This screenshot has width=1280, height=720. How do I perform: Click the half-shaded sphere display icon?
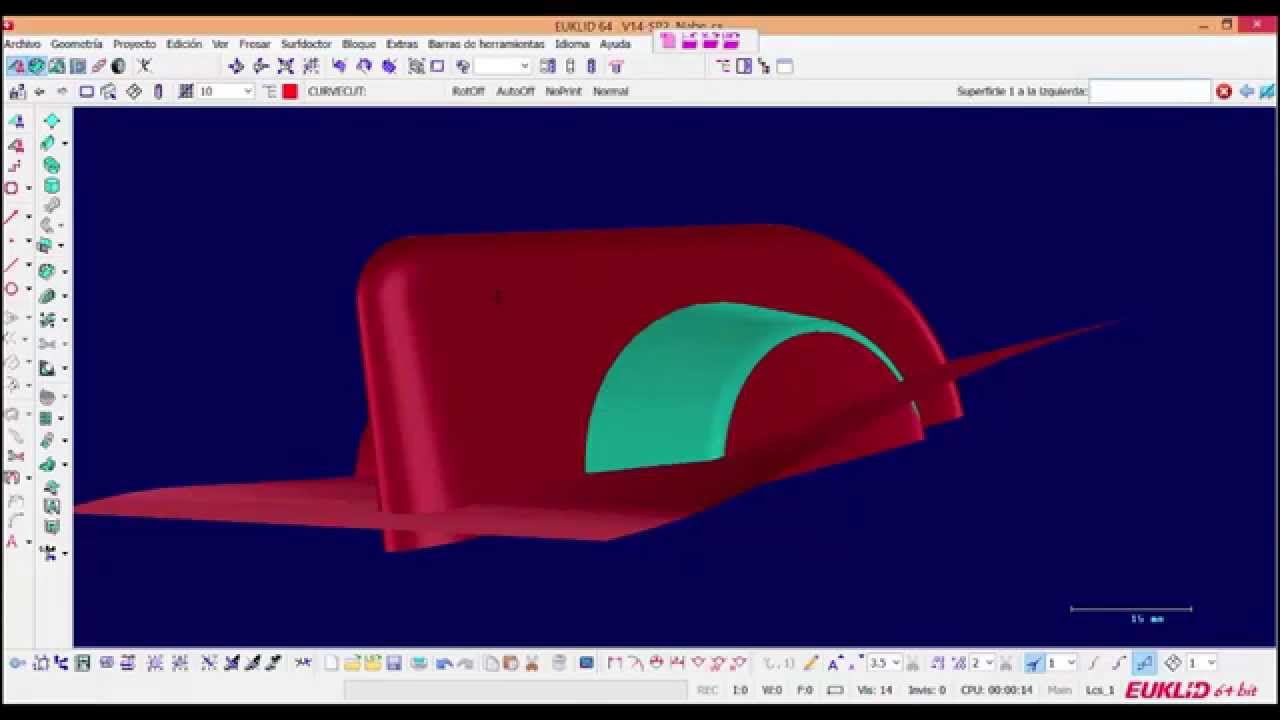point(119,66)
